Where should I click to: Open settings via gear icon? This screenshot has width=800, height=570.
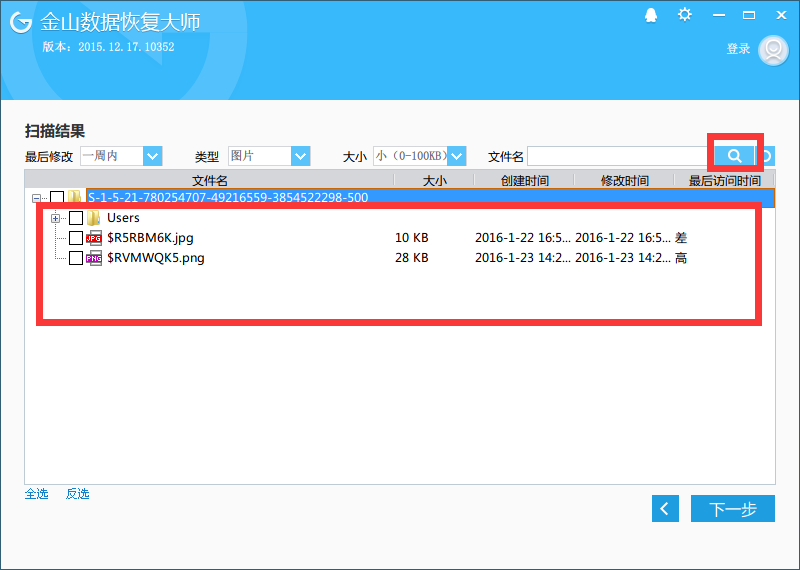[x=685, y=15]
